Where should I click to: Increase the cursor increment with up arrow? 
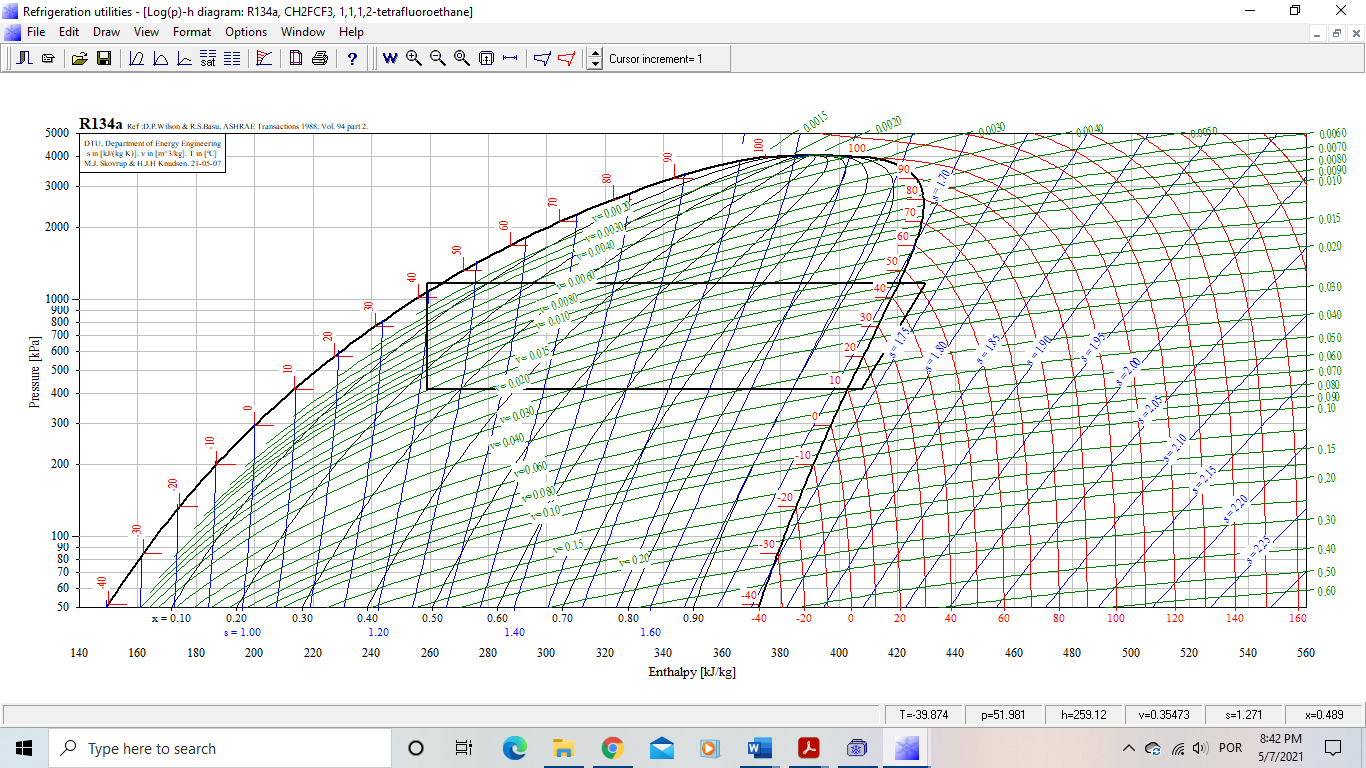pos(595,54)
